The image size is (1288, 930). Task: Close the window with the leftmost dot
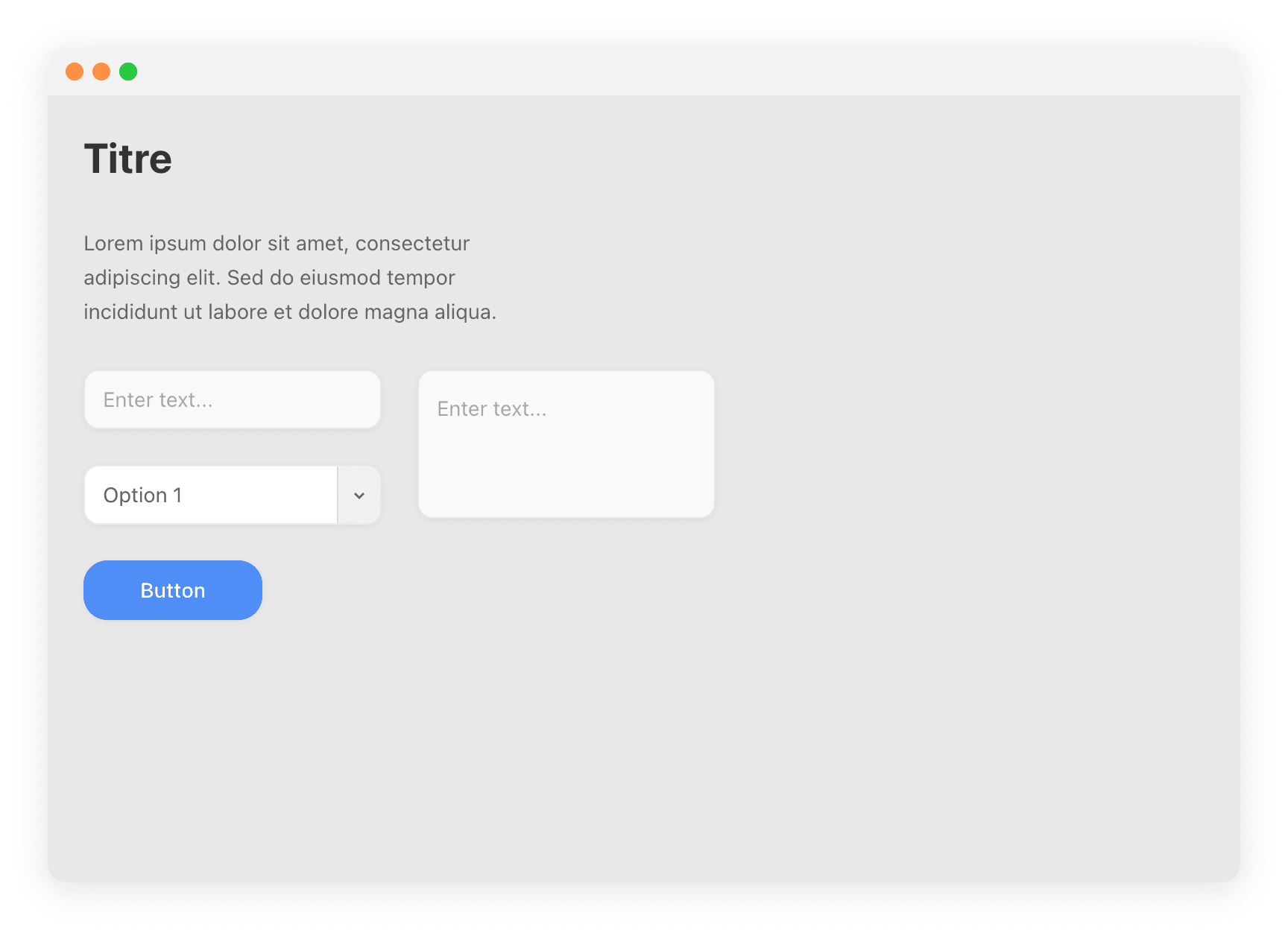pyautogui.click(x=75, y=72)
